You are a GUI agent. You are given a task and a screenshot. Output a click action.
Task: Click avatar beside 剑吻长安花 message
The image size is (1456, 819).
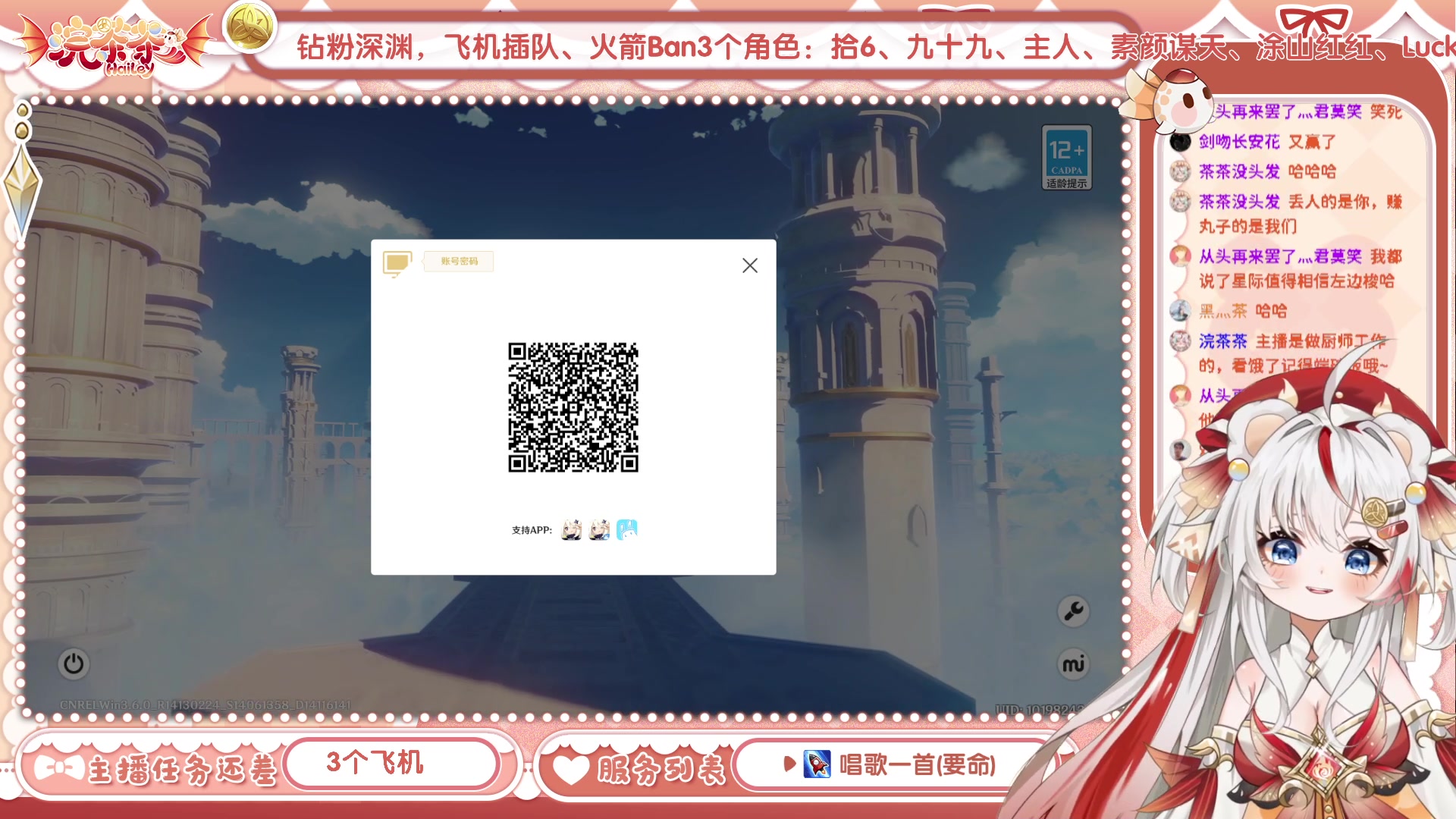pyautogui.click(x=1180, y=141)
